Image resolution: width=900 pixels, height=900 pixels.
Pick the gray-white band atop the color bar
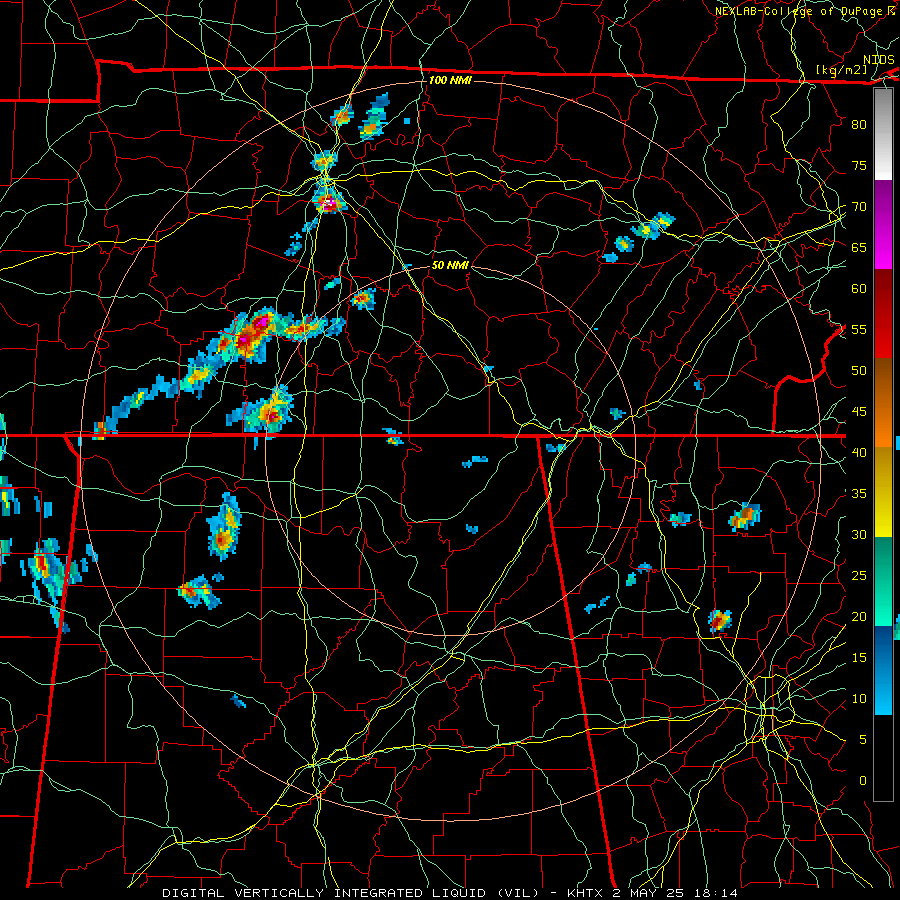pyautogui.click(x=883, y=134)
